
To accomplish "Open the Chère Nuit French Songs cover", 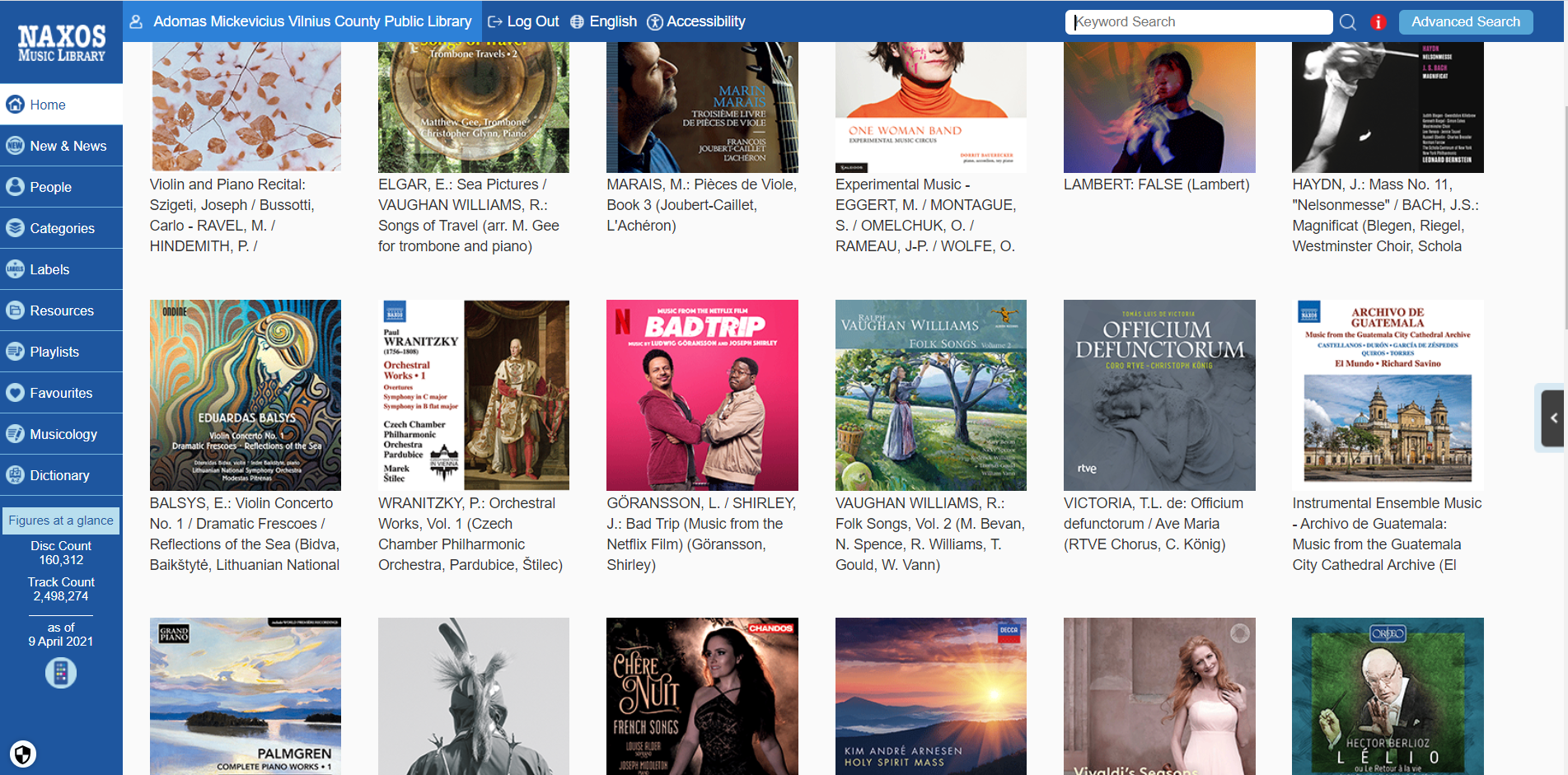I will (702, 697).
